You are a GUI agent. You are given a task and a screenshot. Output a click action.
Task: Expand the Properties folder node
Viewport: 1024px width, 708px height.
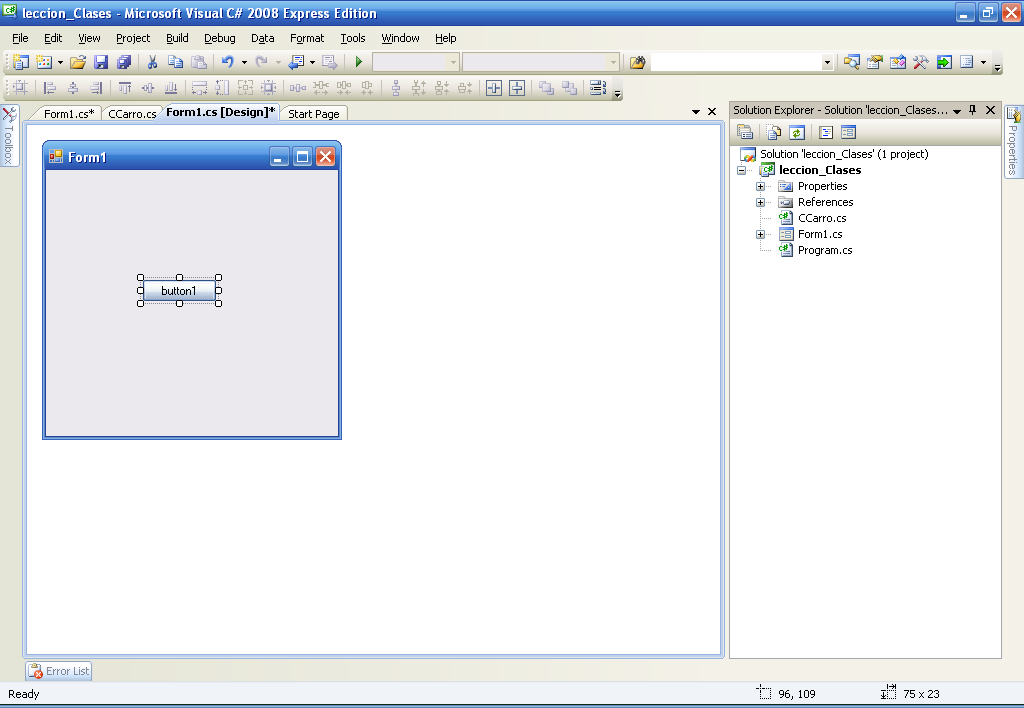pos(760,186)
